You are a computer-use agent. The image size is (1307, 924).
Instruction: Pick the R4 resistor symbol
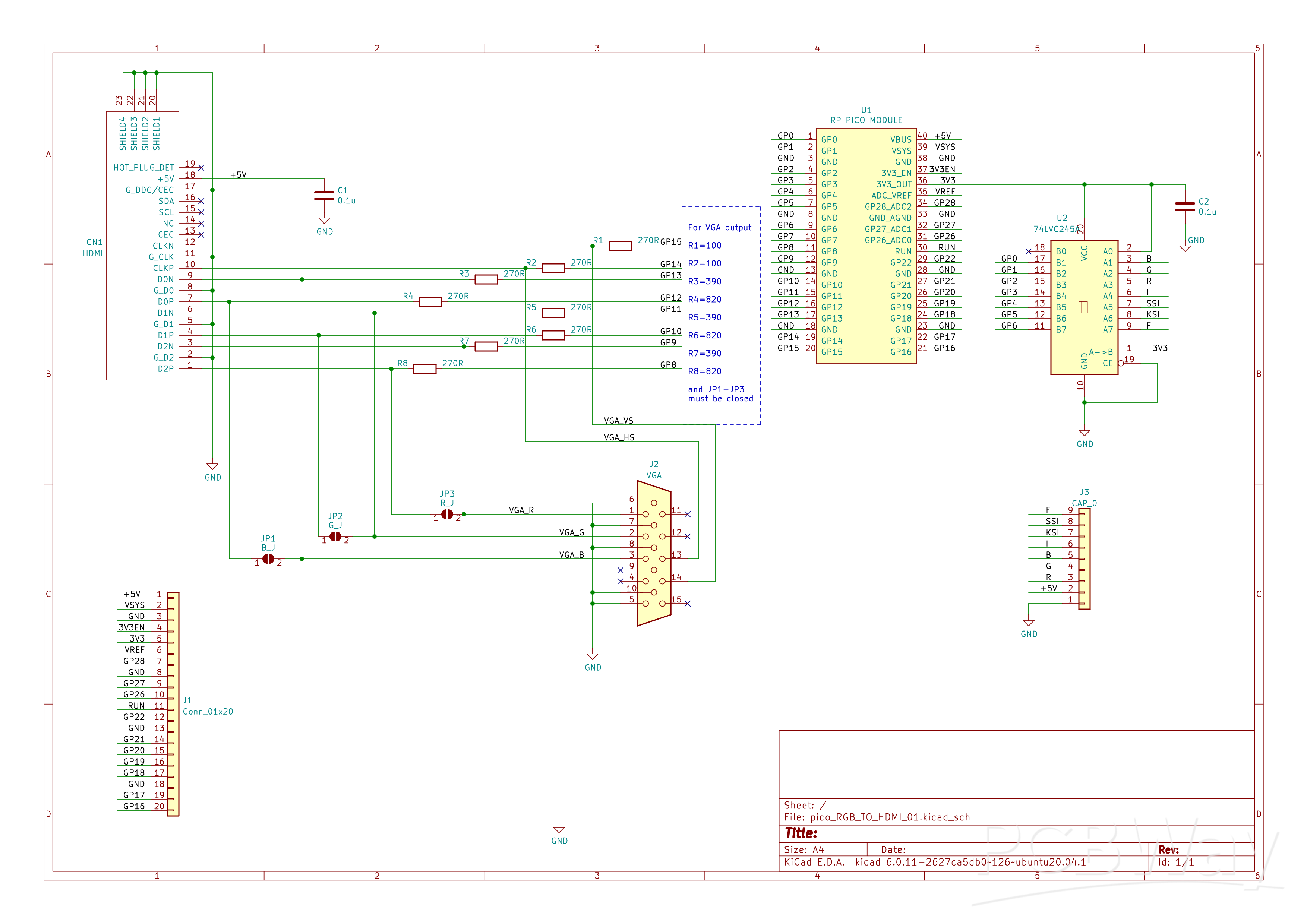point(430,301)
